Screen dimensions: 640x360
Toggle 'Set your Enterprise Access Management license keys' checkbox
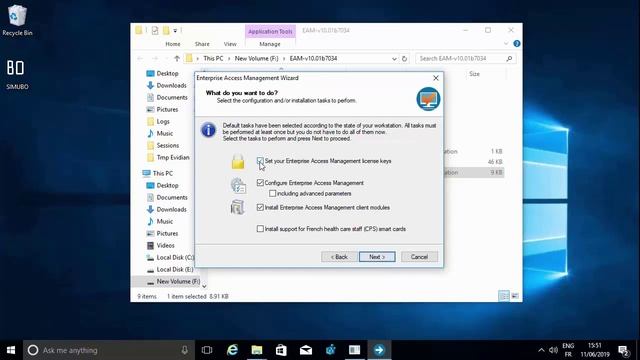pyautogui.click(x=260, y=161)
